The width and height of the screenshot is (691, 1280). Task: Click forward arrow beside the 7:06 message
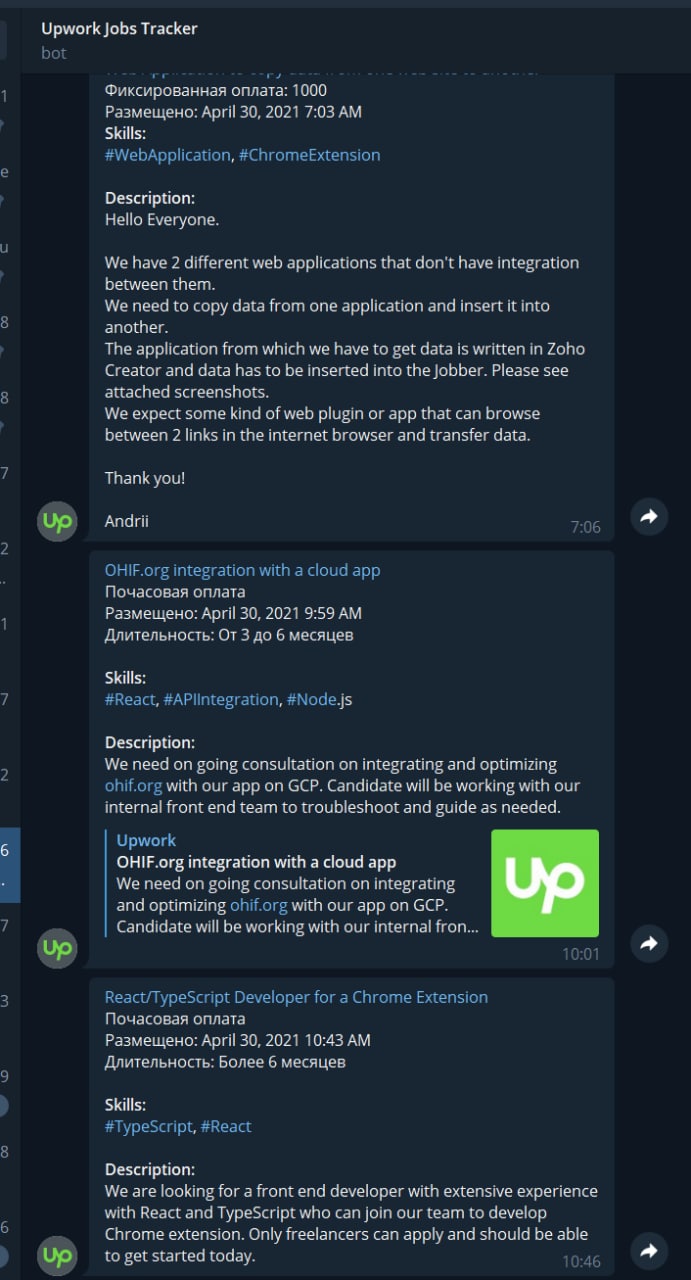[649, 516]
